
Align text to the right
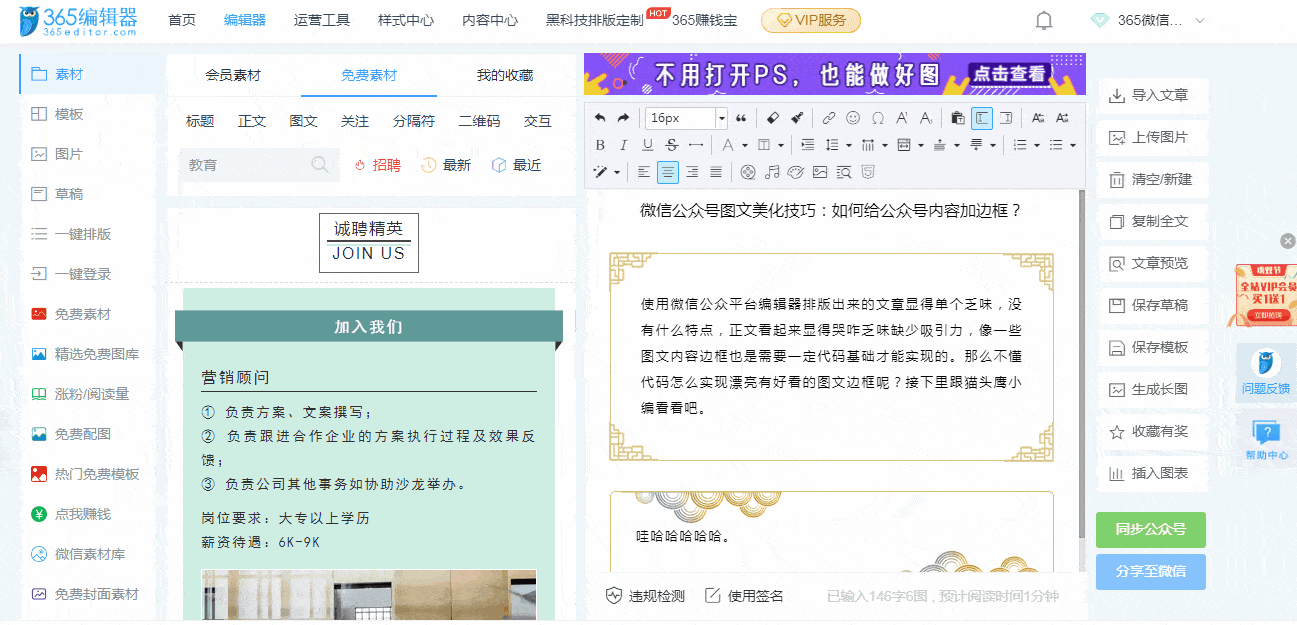pos(692,172)
